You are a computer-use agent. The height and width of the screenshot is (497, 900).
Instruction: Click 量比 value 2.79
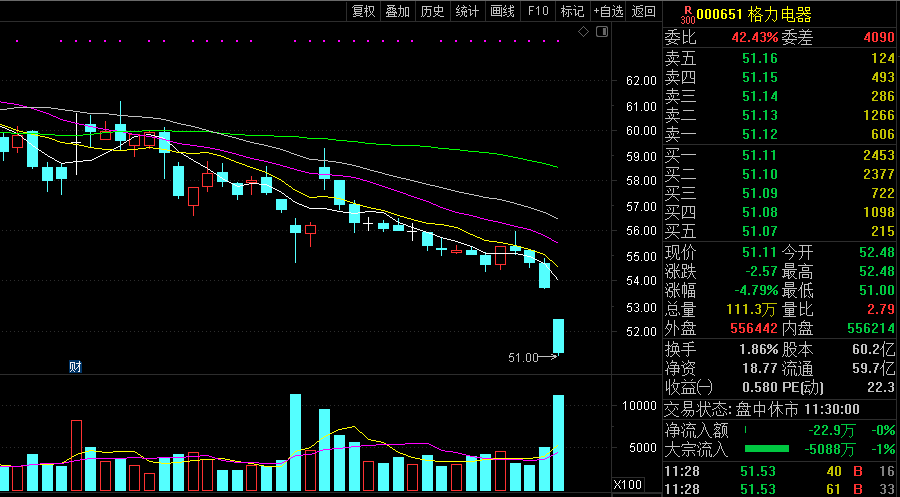point(881,309)
